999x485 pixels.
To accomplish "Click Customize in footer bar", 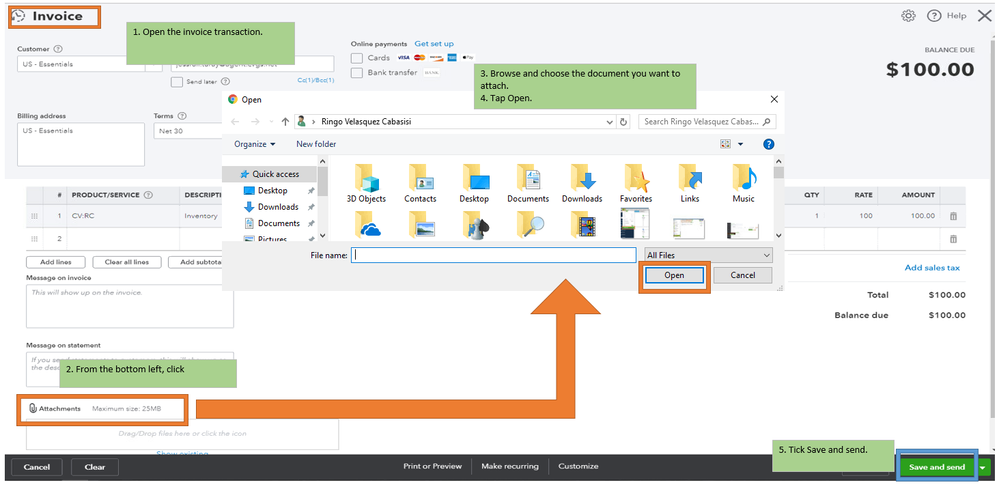I will pyautogui.click(x=578, y=467).
